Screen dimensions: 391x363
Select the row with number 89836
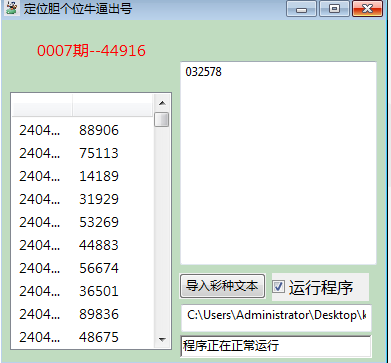click(x=82, y=314)
